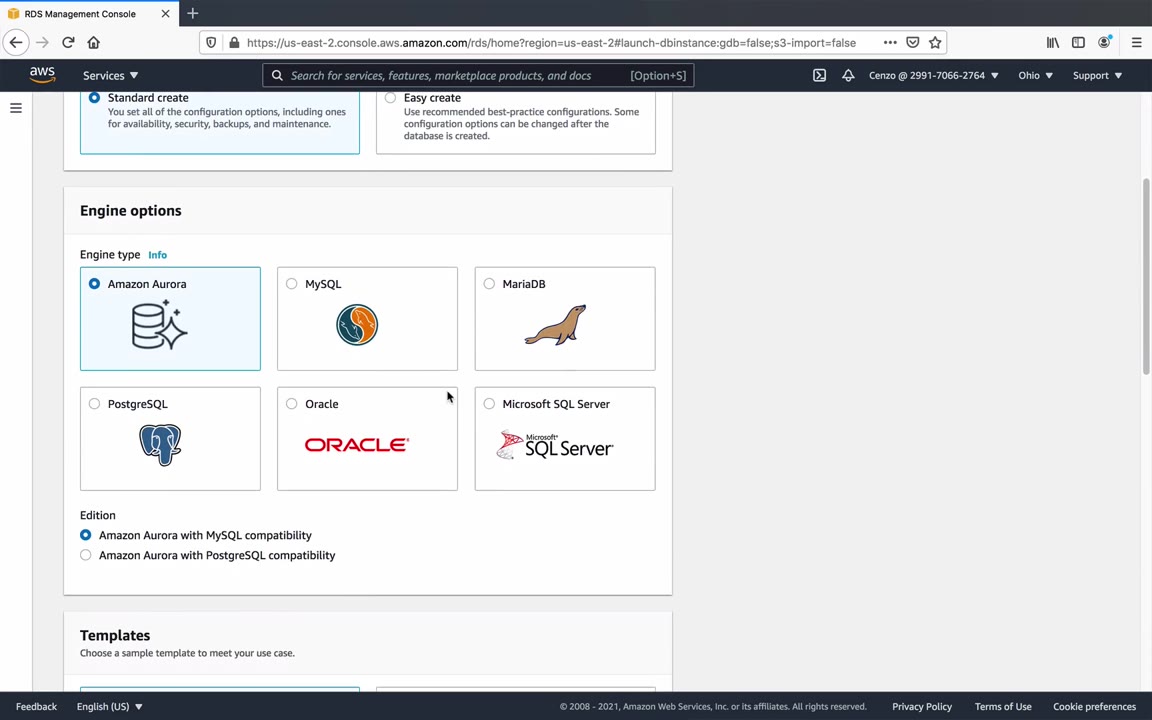Go back to previous page
Viewport: 1152px width, 720px height.
point(16,43)
